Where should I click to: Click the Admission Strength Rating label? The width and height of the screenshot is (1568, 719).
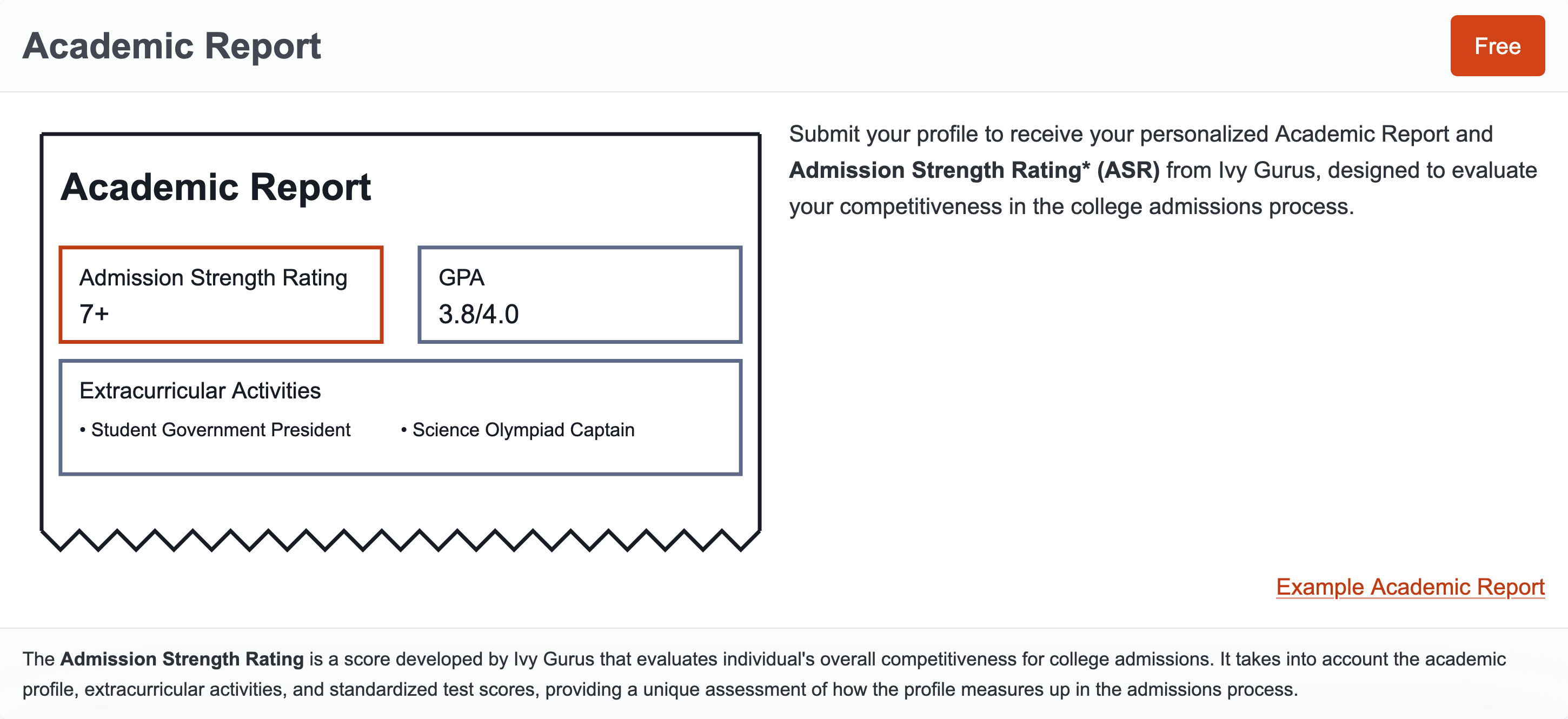pos(213,278)
